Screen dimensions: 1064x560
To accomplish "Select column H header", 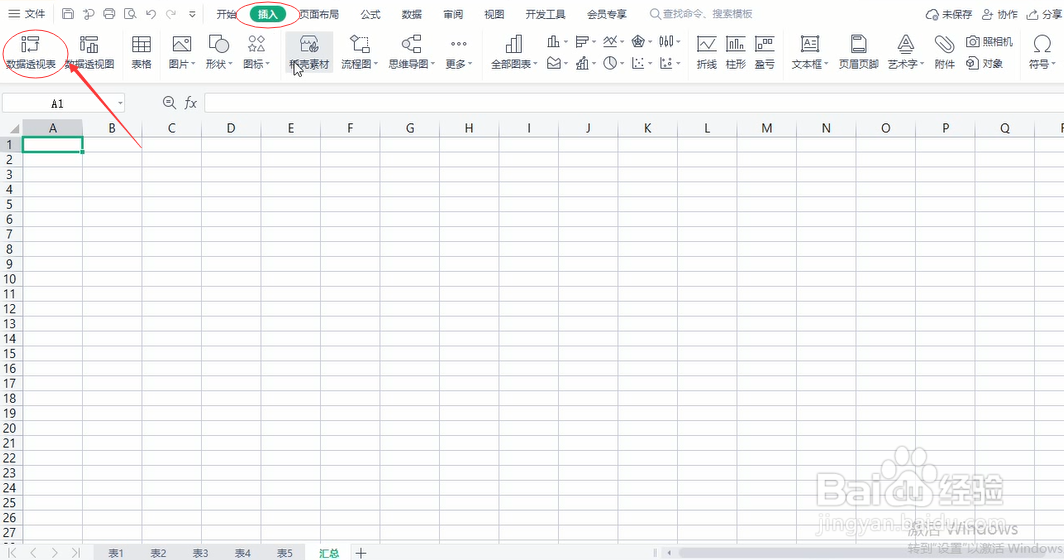I will click(x=469, y=128).
